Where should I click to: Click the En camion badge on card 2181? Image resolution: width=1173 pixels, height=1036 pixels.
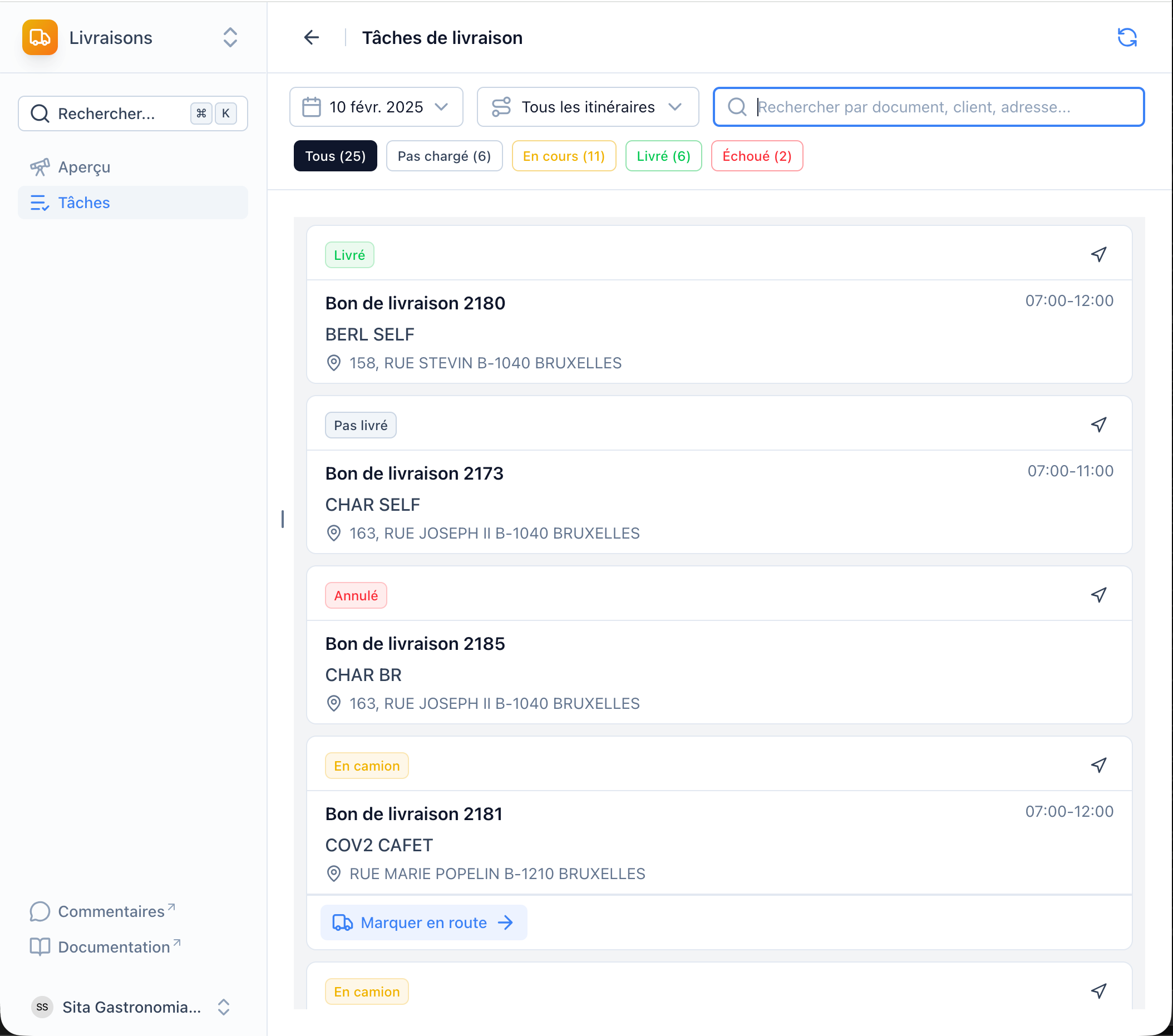[367, 766]
